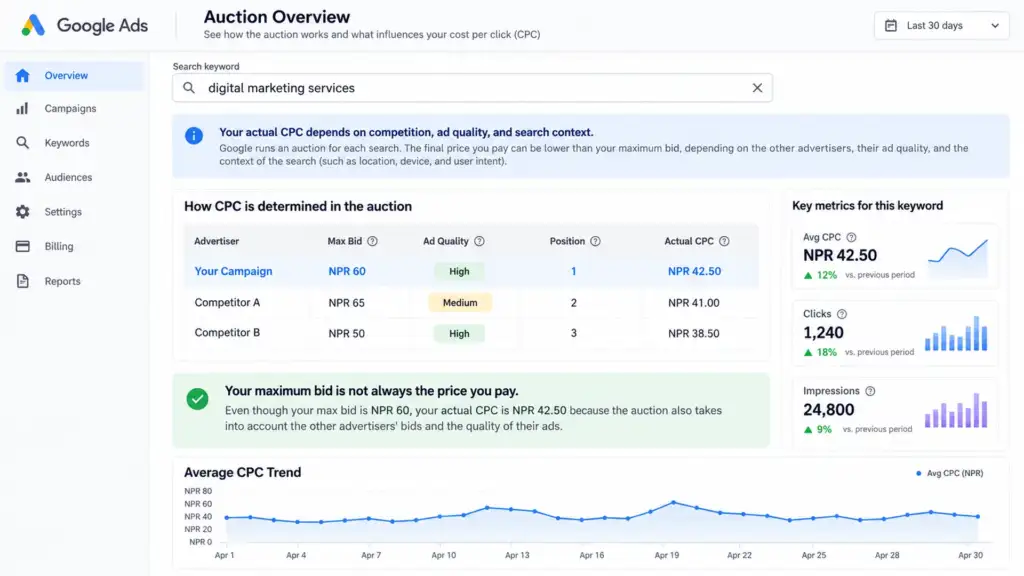Clear the search keyword with X

[757, 88]
